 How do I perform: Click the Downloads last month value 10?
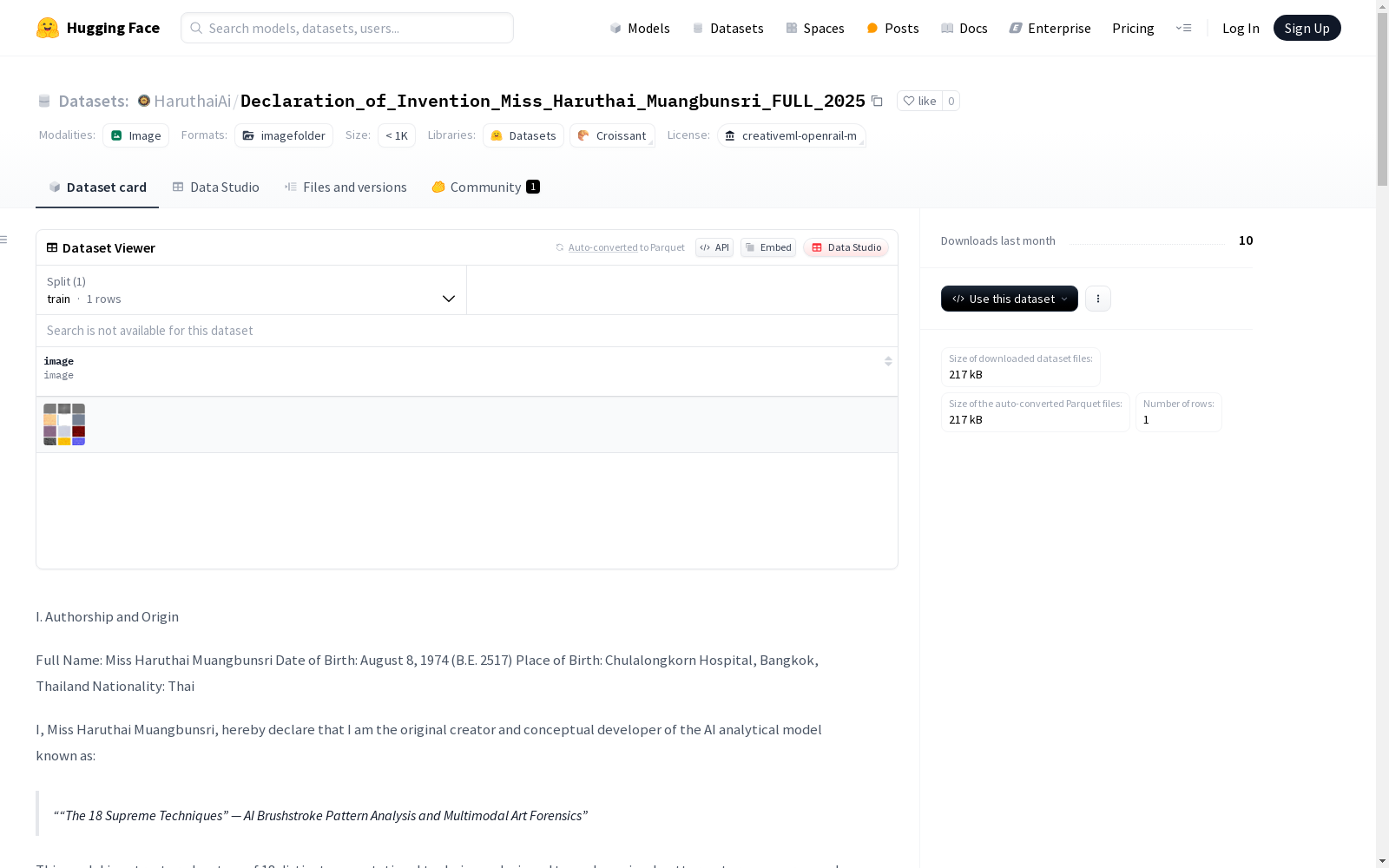coord(1246,240)
